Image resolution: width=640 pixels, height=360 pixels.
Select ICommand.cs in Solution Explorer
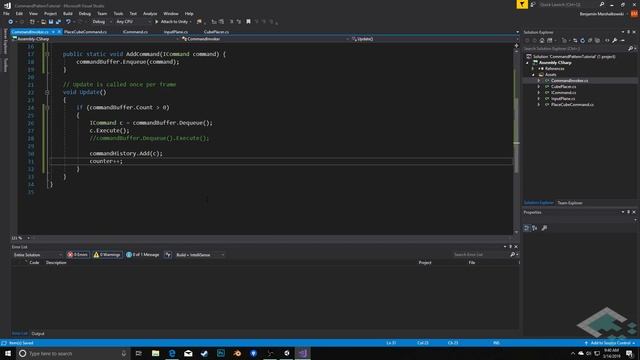pyautogui.click(x=564, y=93)
